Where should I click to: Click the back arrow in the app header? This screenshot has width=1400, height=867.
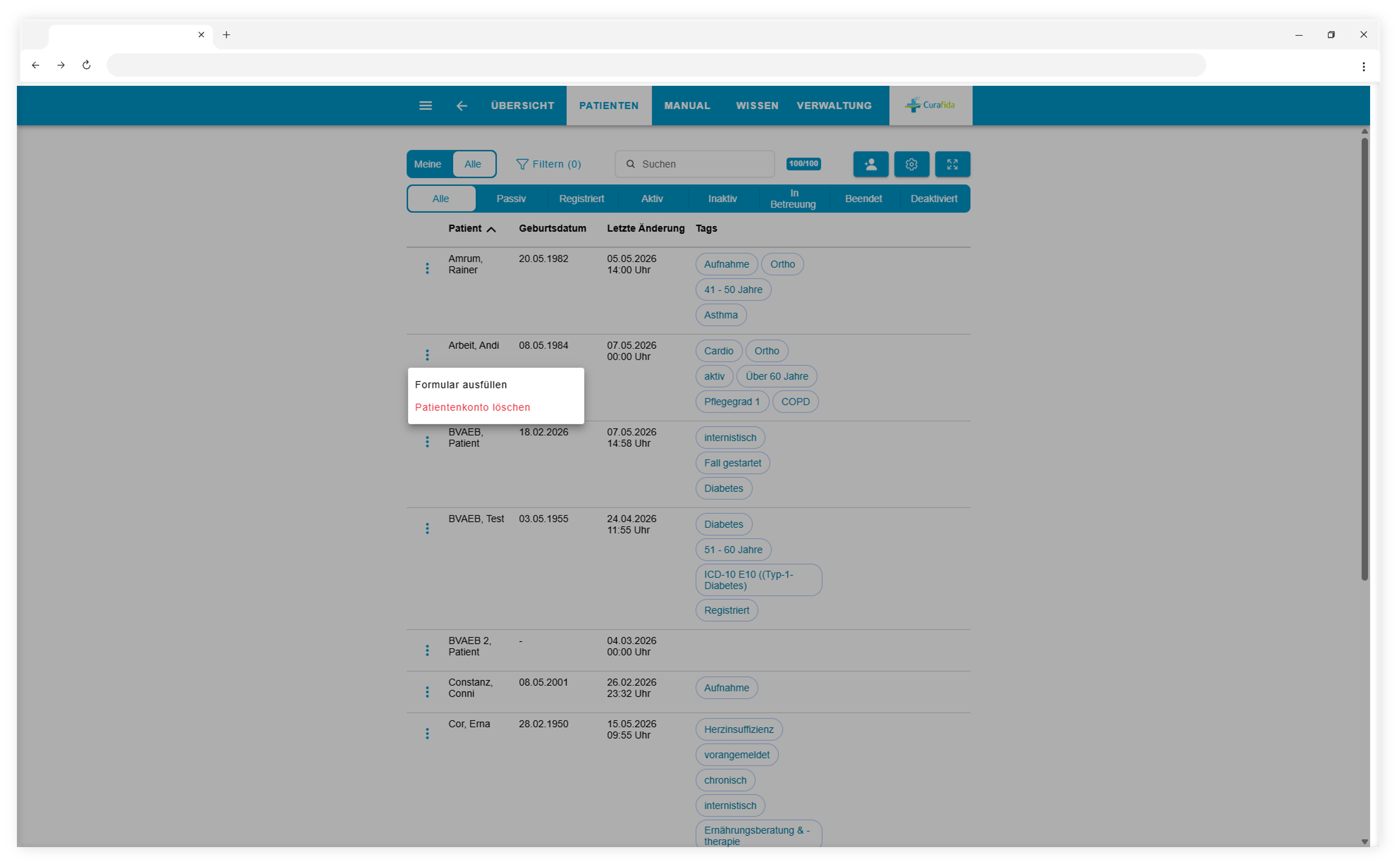tap(461, 106)
